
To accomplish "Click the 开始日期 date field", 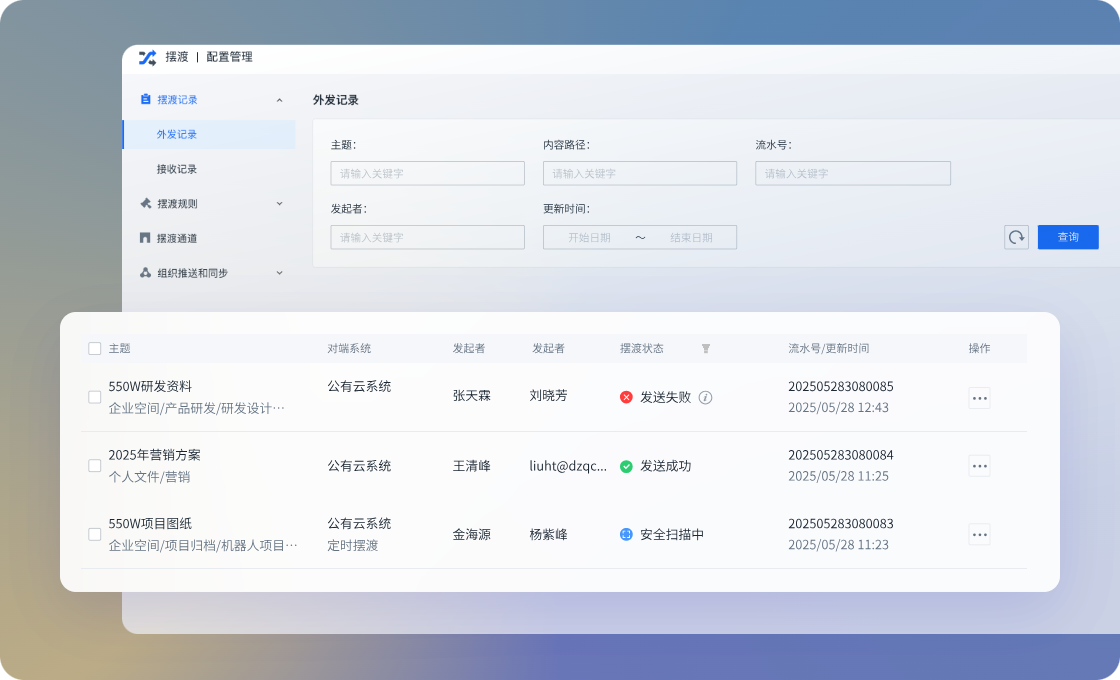I will pos(589,238).
